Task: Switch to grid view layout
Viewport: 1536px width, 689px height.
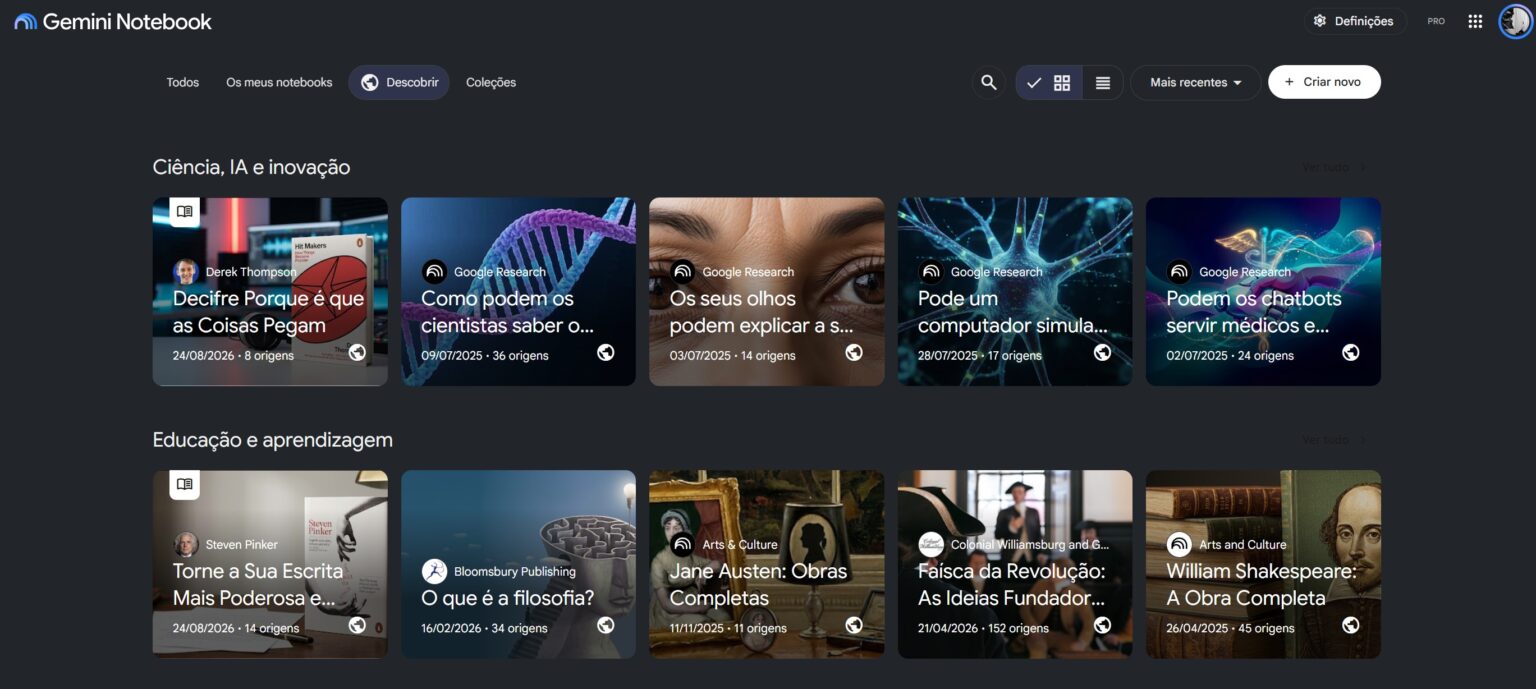Action: coord(1049,83)
